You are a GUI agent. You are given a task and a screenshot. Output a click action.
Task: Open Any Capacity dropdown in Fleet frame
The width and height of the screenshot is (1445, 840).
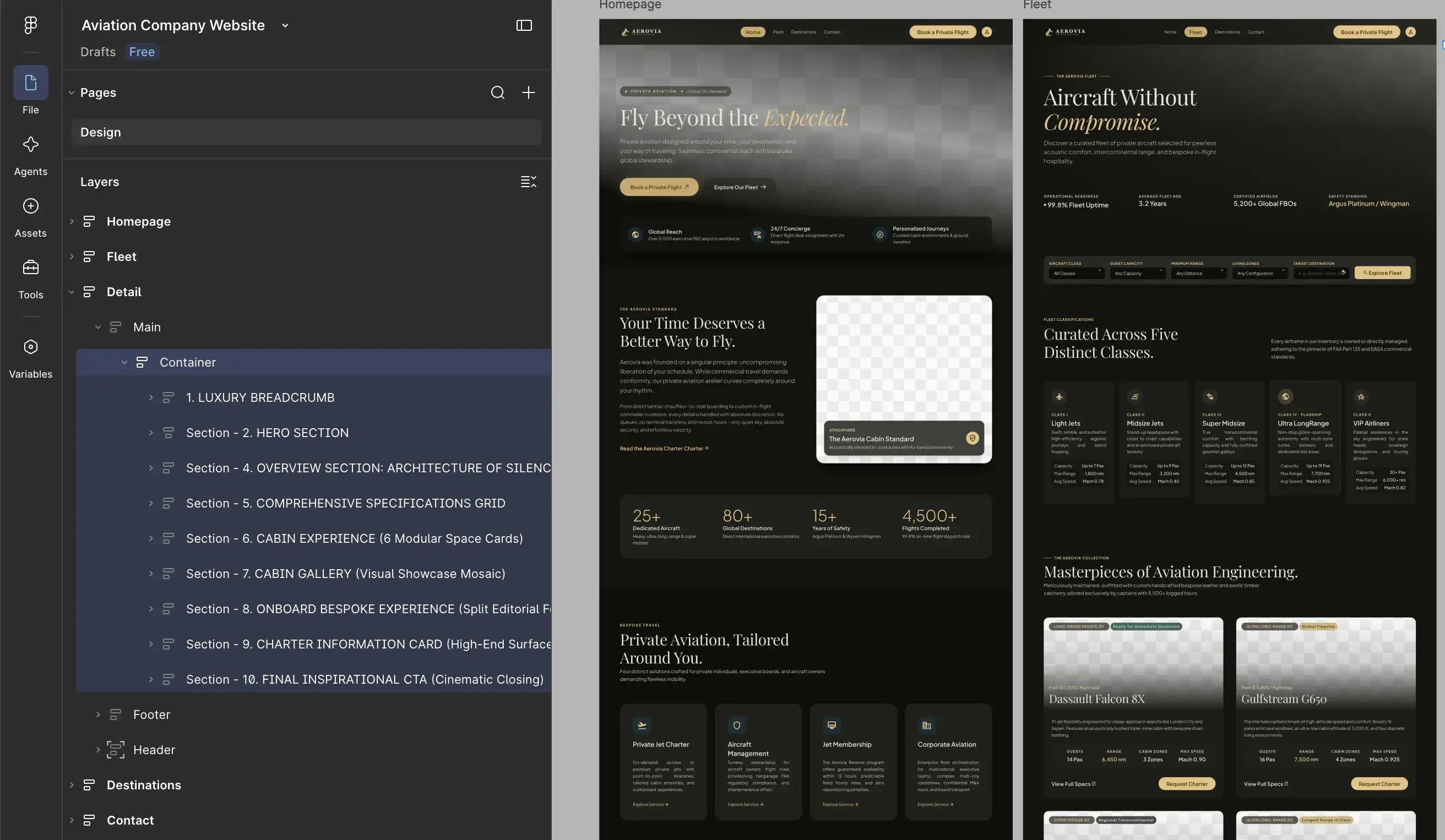pos(1137,274)
